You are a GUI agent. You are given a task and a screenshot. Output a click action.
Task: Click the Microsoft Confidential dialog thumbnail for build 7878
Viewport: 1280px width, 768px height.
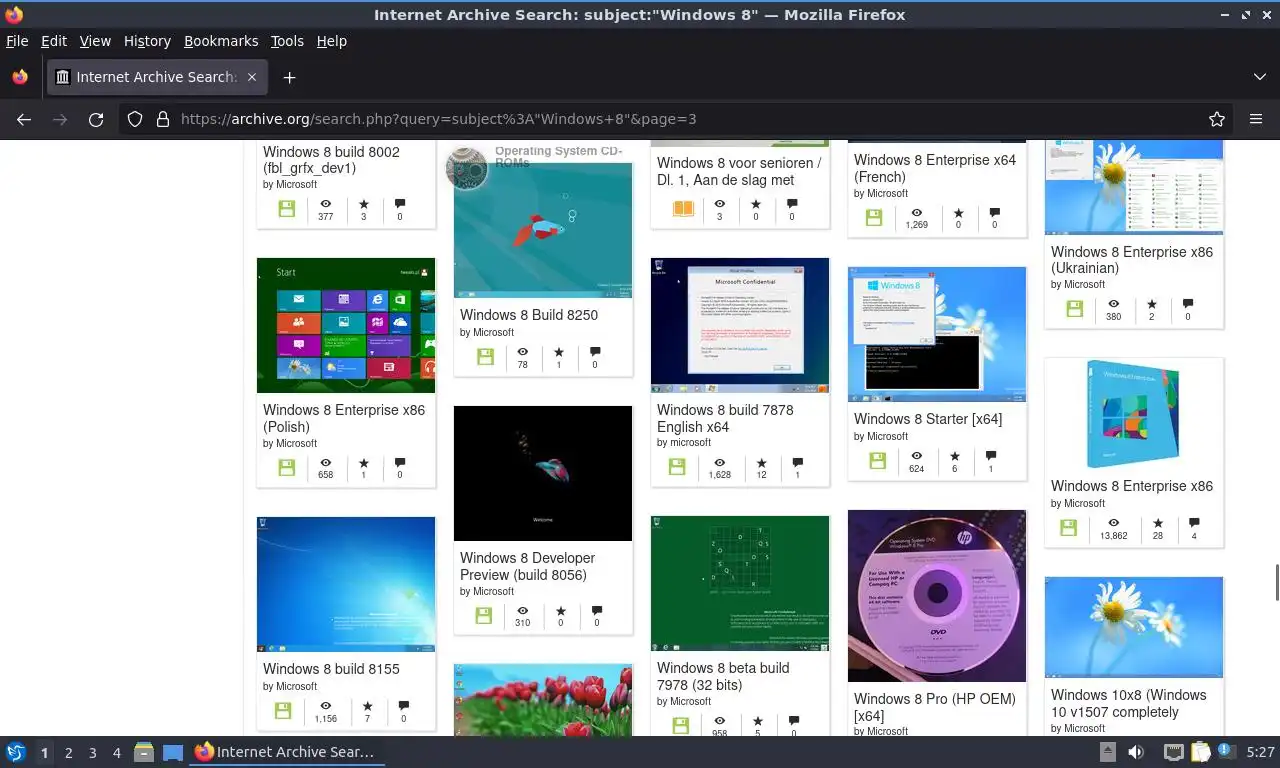[x=740, y=325]
